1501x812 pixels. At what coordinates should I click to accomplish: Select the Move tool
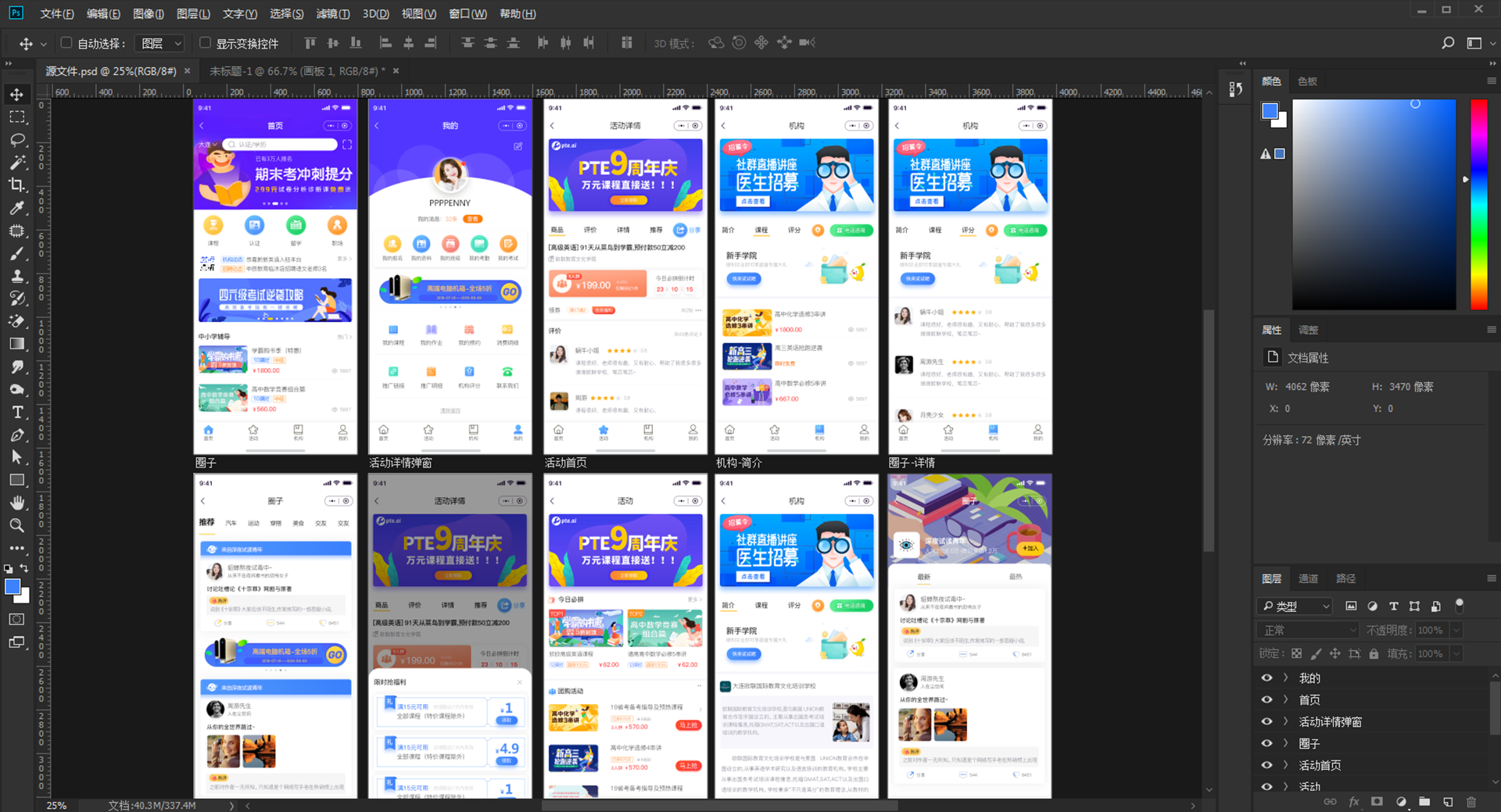pos(16,95)
